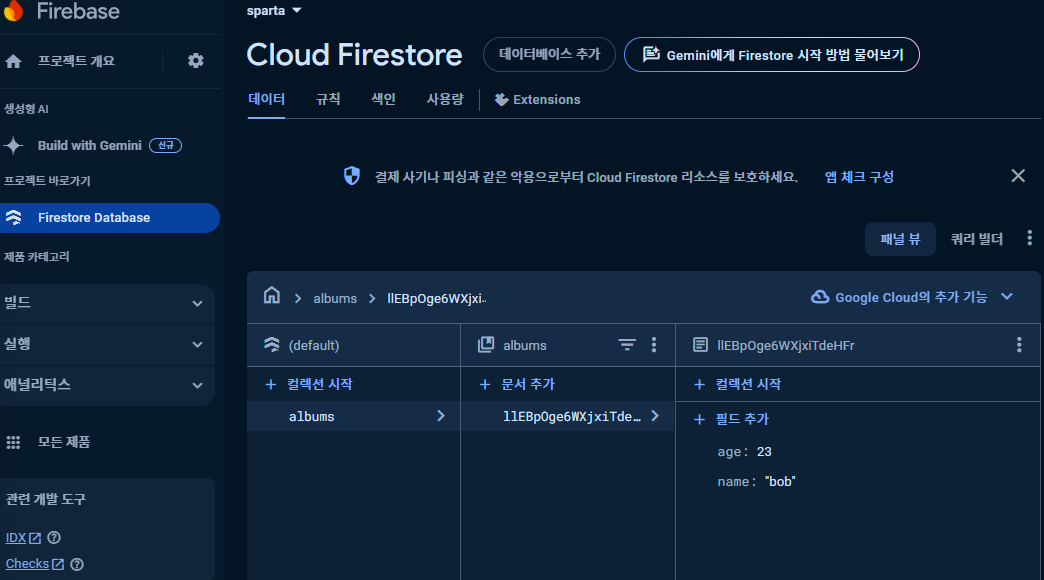Open the sparta project dropdown
The image size is (1044, 580).
(x=274, y=11)
